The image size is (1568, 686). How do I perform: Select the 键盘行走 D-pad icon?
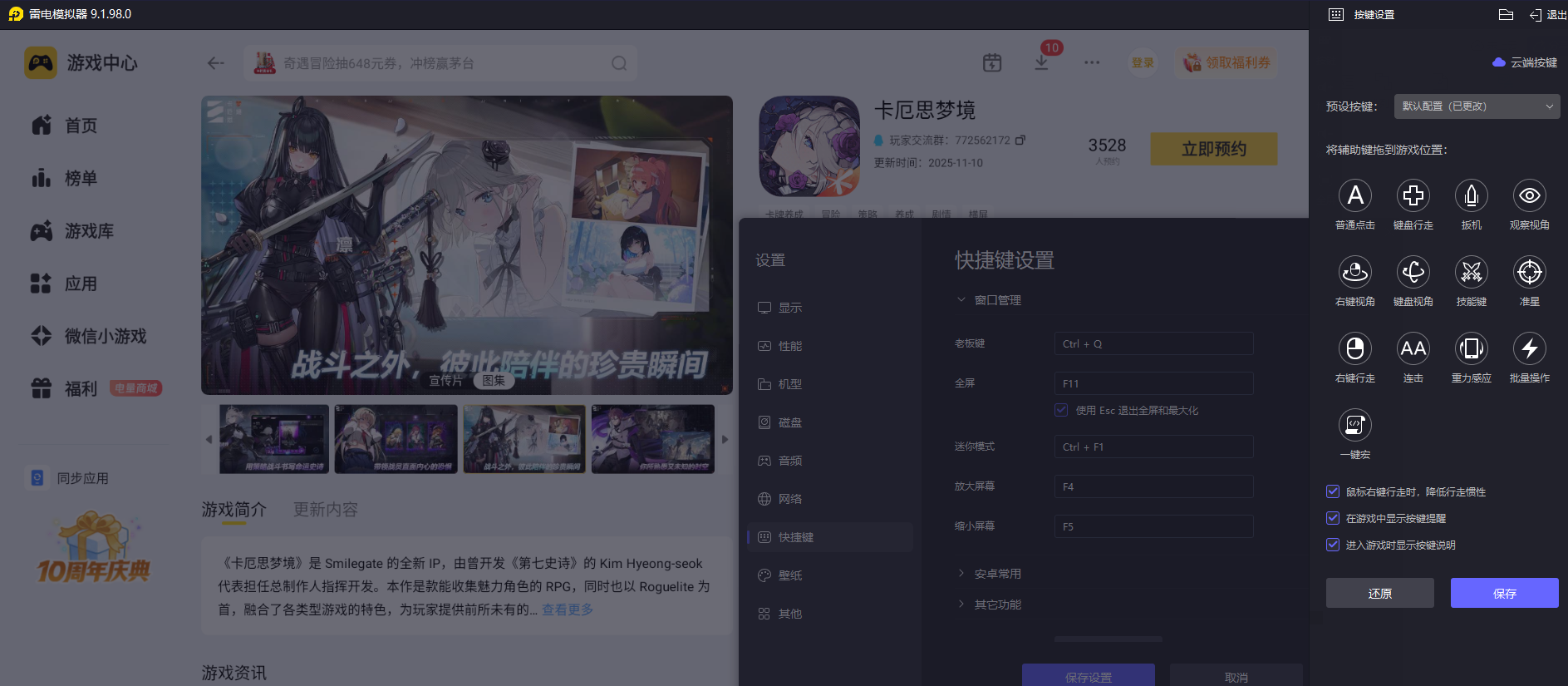coord(1413,196)
